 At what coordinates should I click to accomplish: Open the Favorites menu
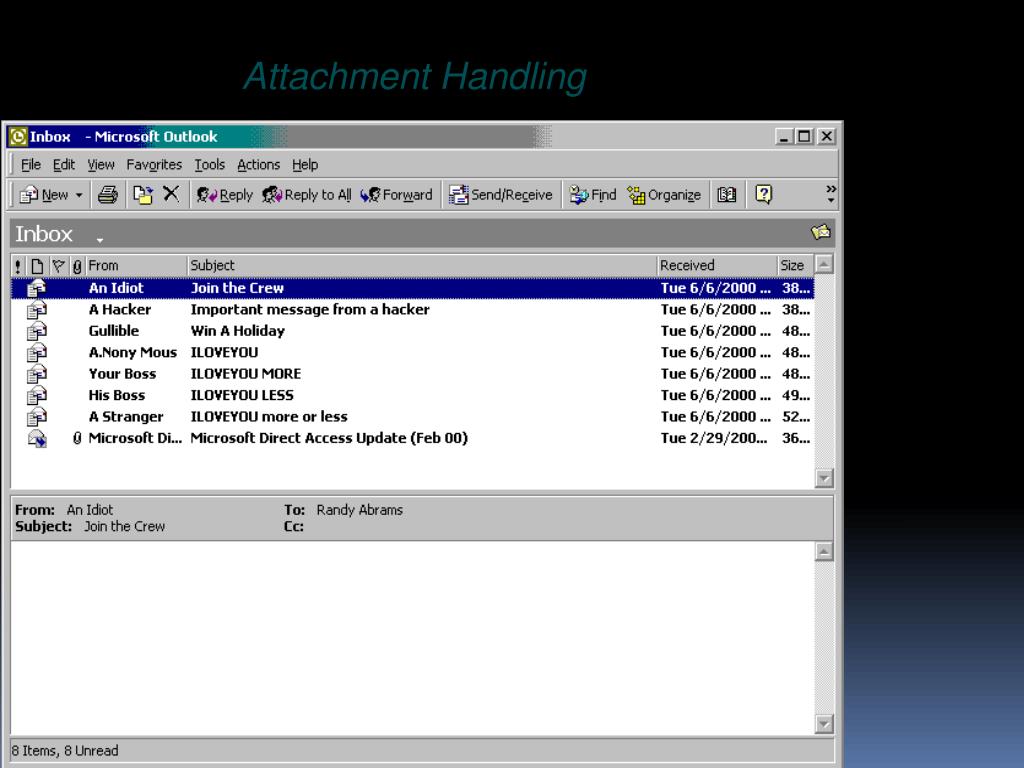(x=154, y=165)
